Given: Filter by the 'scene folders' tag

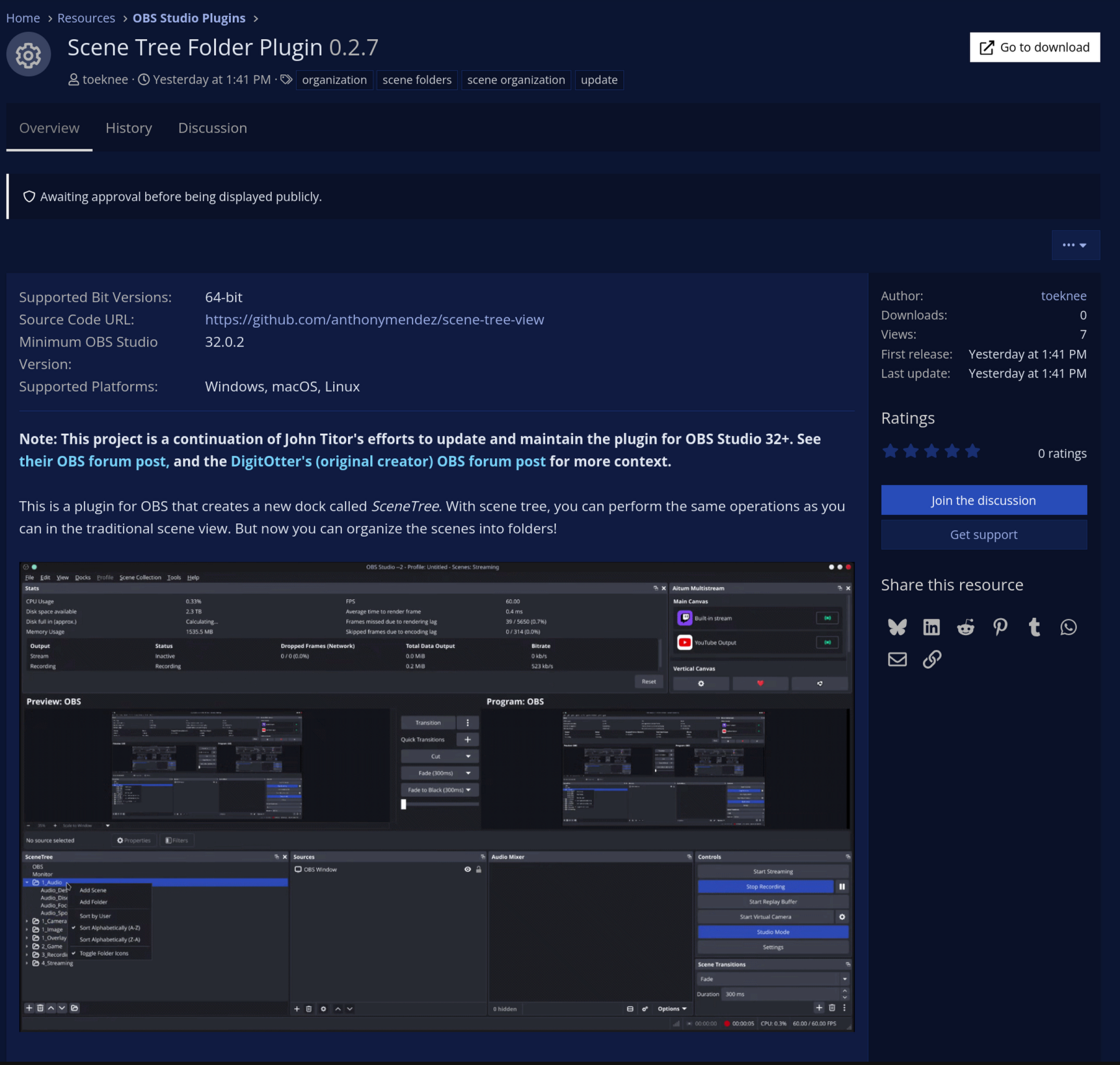Looking at the screenshot, I should 417,80.
